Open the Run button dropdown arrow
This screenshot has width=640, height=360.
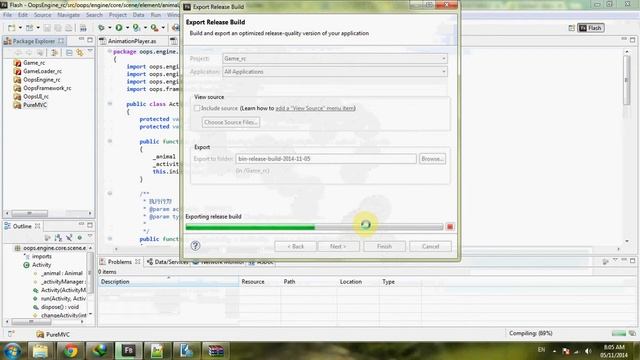click(x=127, y=28)
